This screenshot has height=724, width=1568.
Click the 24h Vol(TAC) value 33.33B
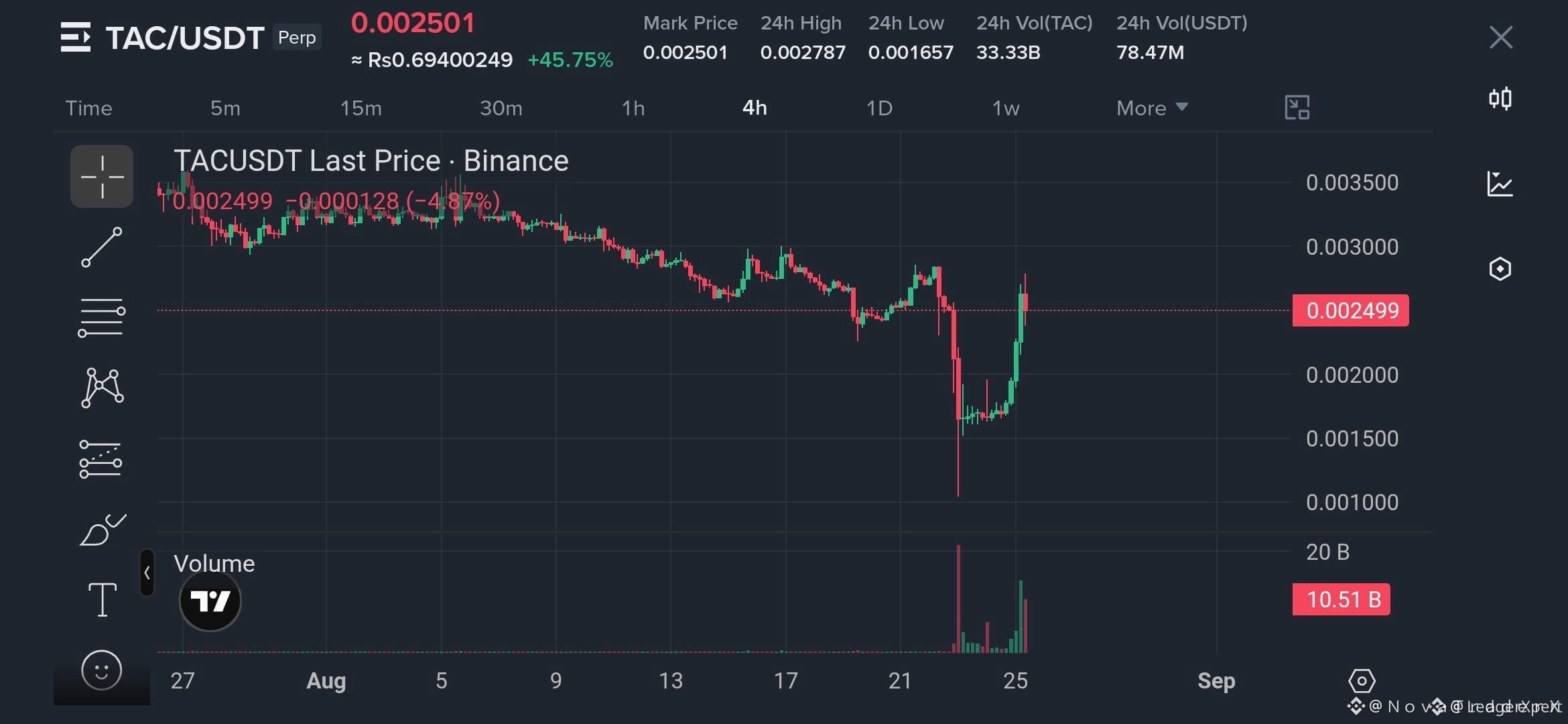1008,52
